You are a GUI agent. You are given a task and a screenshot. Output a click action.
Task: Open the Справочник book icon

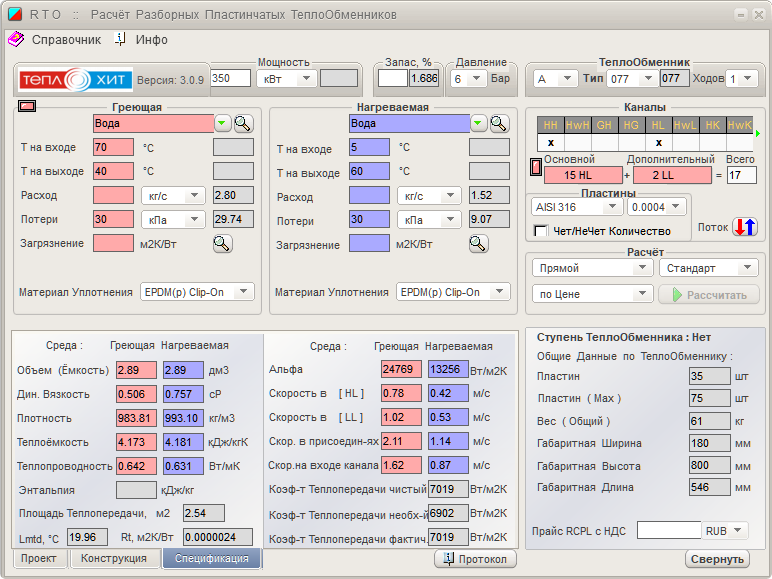point(16,39)
